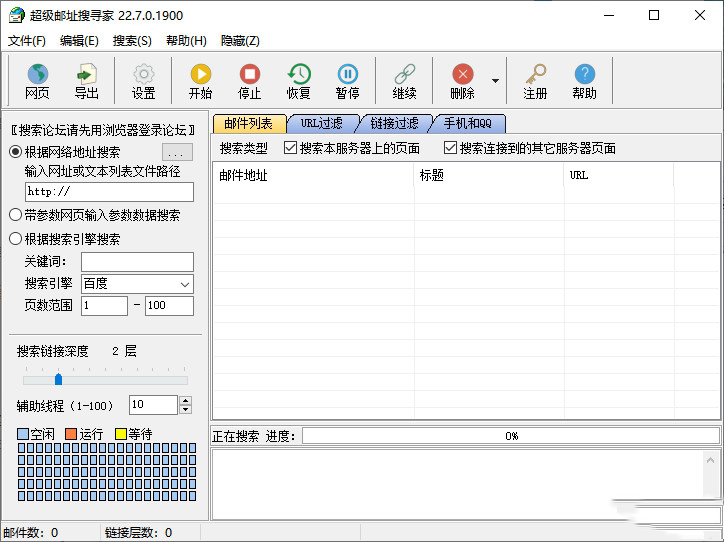Toggle 搜索本服务器上的页面 checkbox
This screenshot has width=724, height=542.
(291, 148)
